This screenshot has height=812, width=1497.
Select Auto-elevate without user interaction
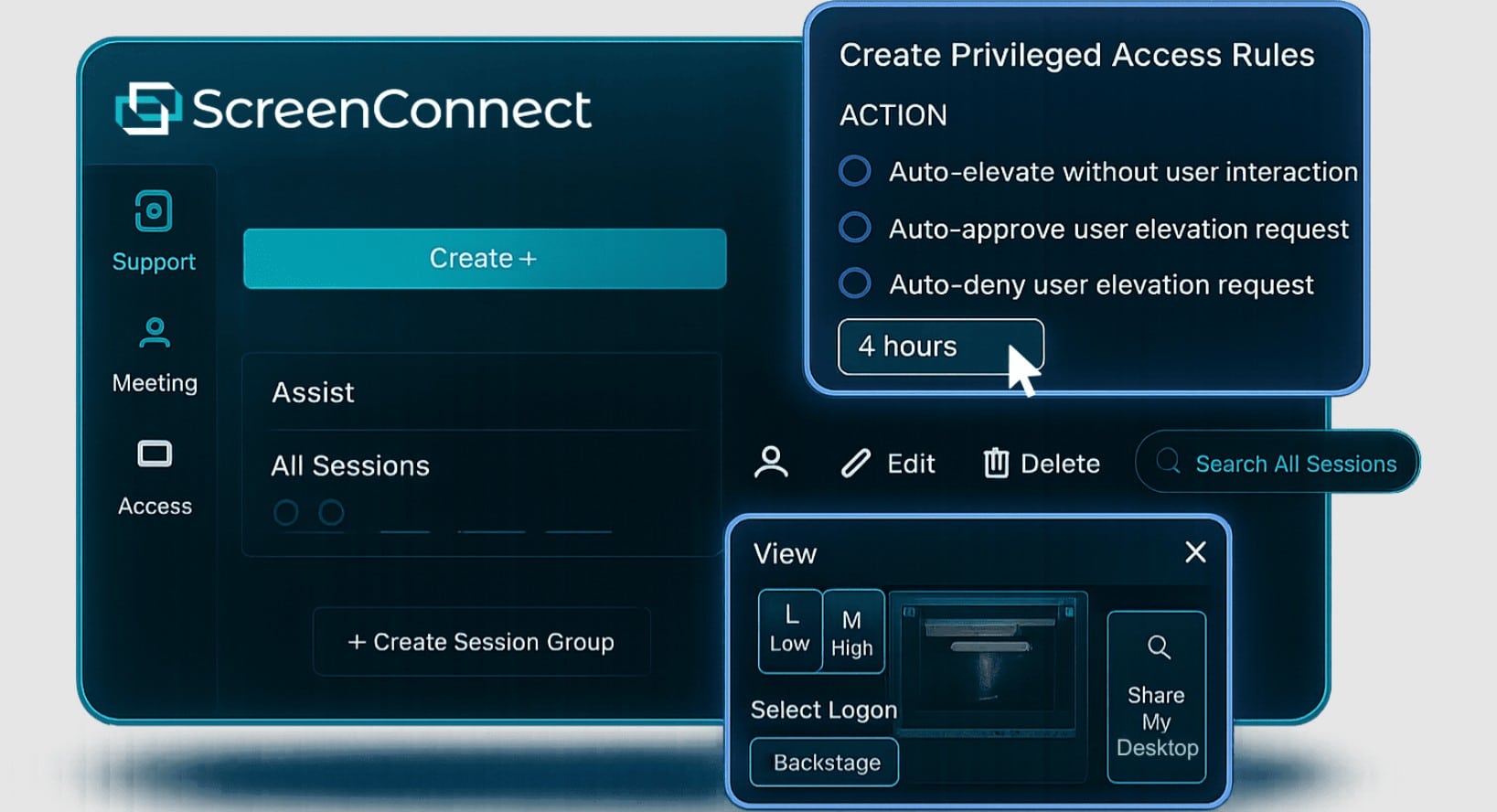[855, 171]
